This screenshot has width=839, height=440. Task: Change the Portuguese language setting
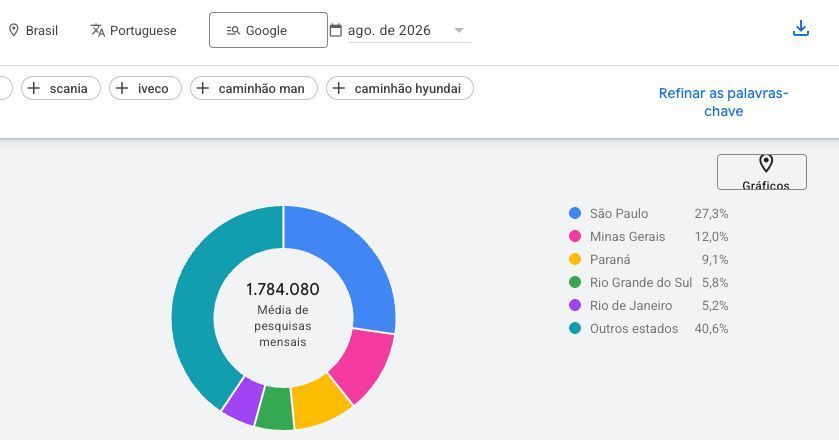(134, 31)
